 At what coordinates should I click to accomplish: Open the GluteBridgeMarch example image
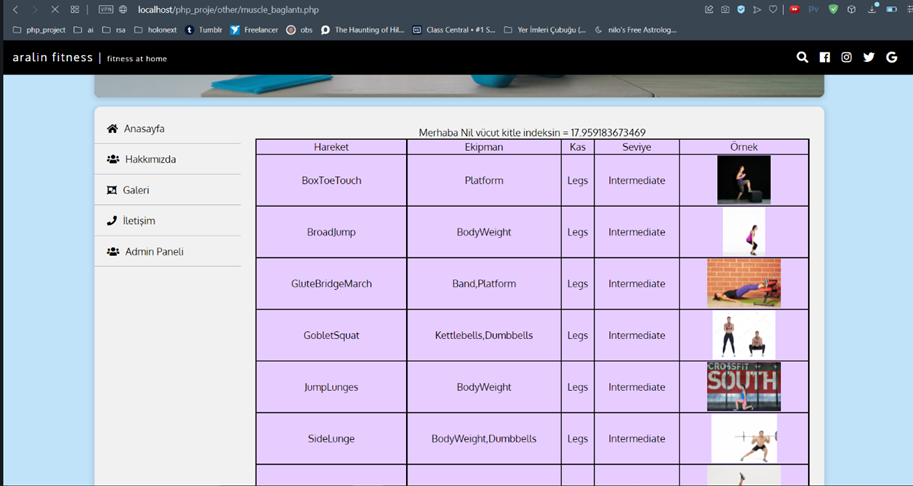coord(744,283)
